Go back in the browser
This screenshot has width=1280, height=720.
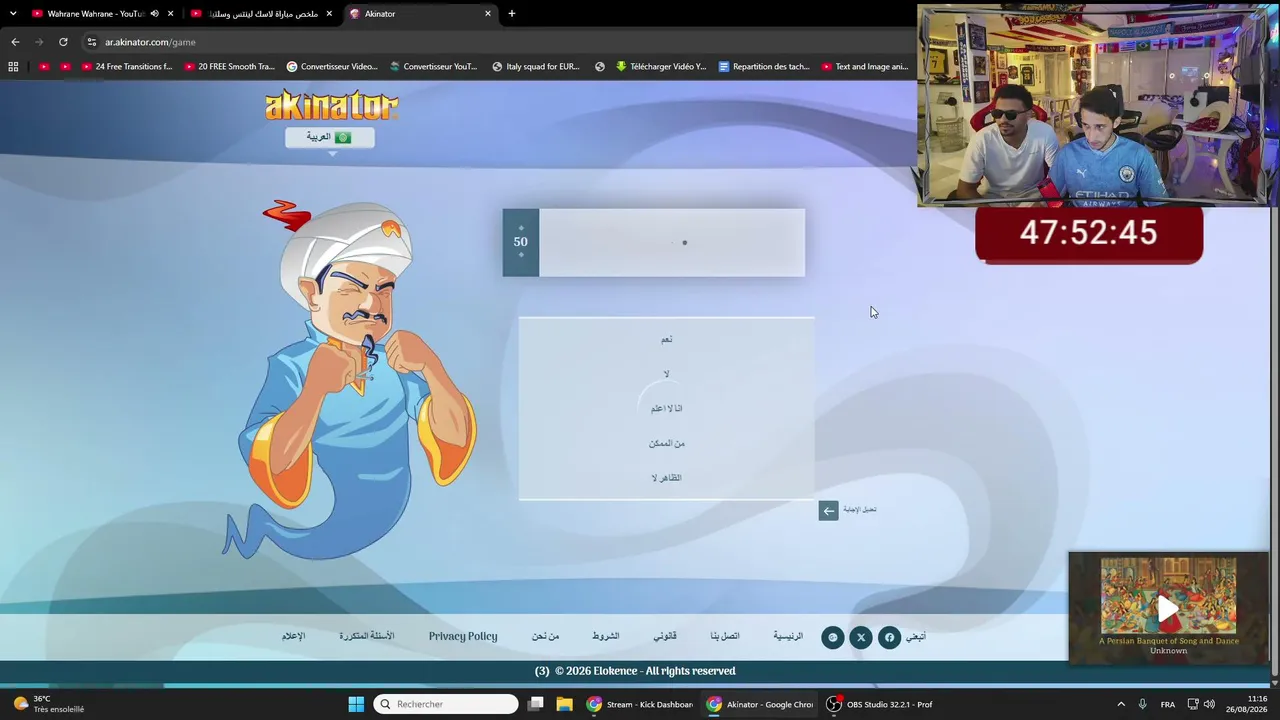pyautogui.click(x=15, y=42)
